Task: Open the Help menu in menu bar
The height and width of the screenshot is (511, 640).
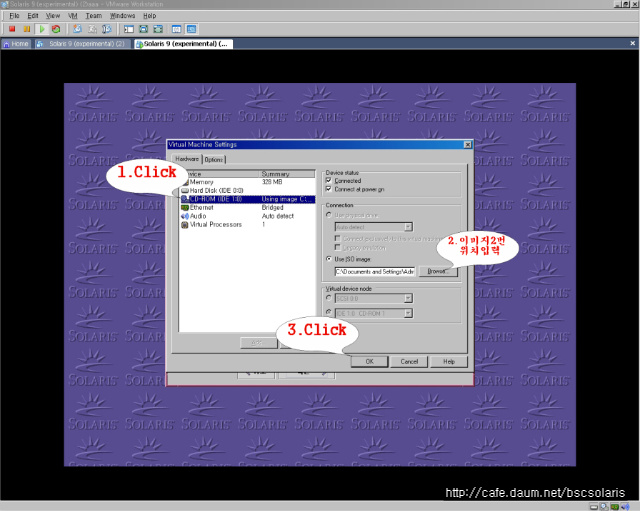Action: click(149, 16)
